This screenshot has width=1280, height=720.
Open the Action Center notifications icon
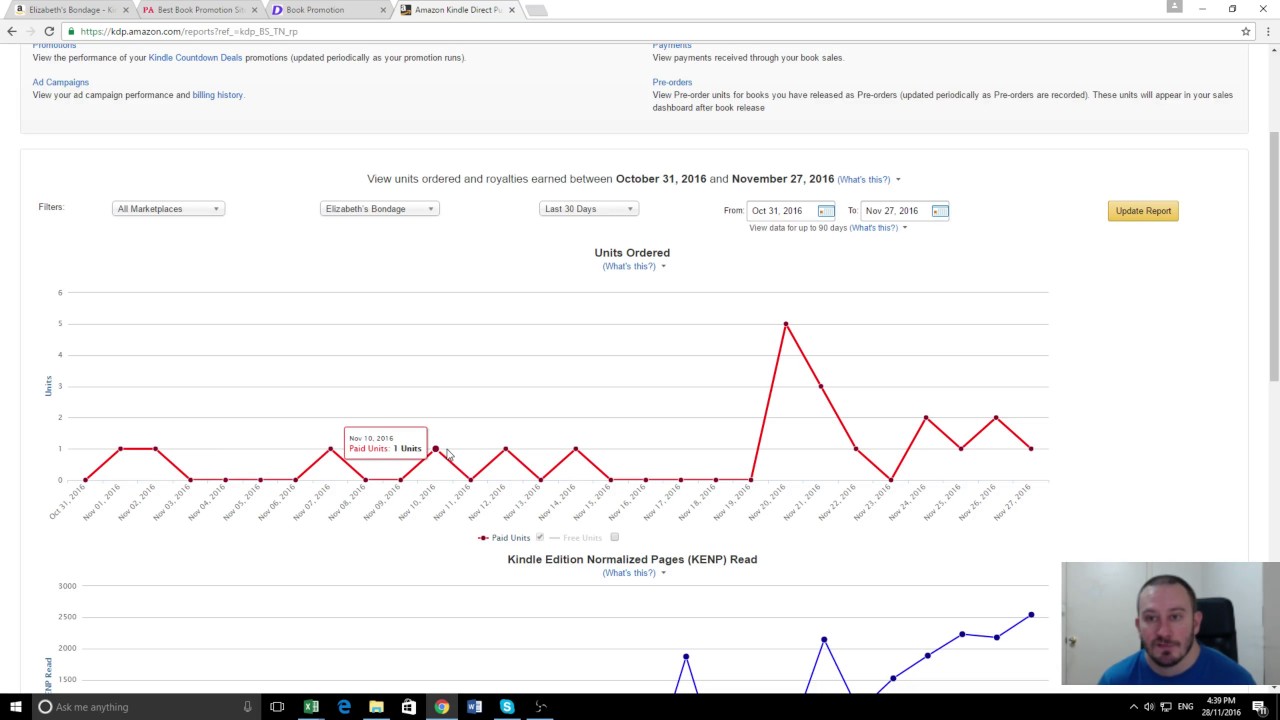click(1259, 707)
